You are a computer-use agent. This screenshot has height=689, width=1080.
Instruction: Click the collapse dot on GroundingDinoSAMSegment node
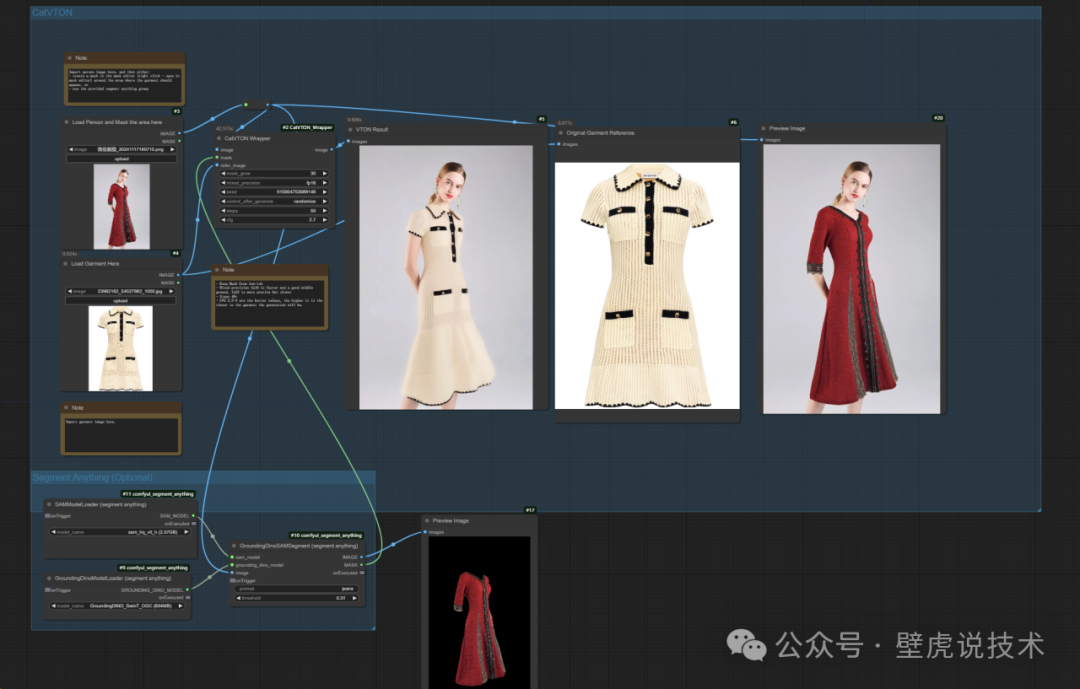pos(233,544)
